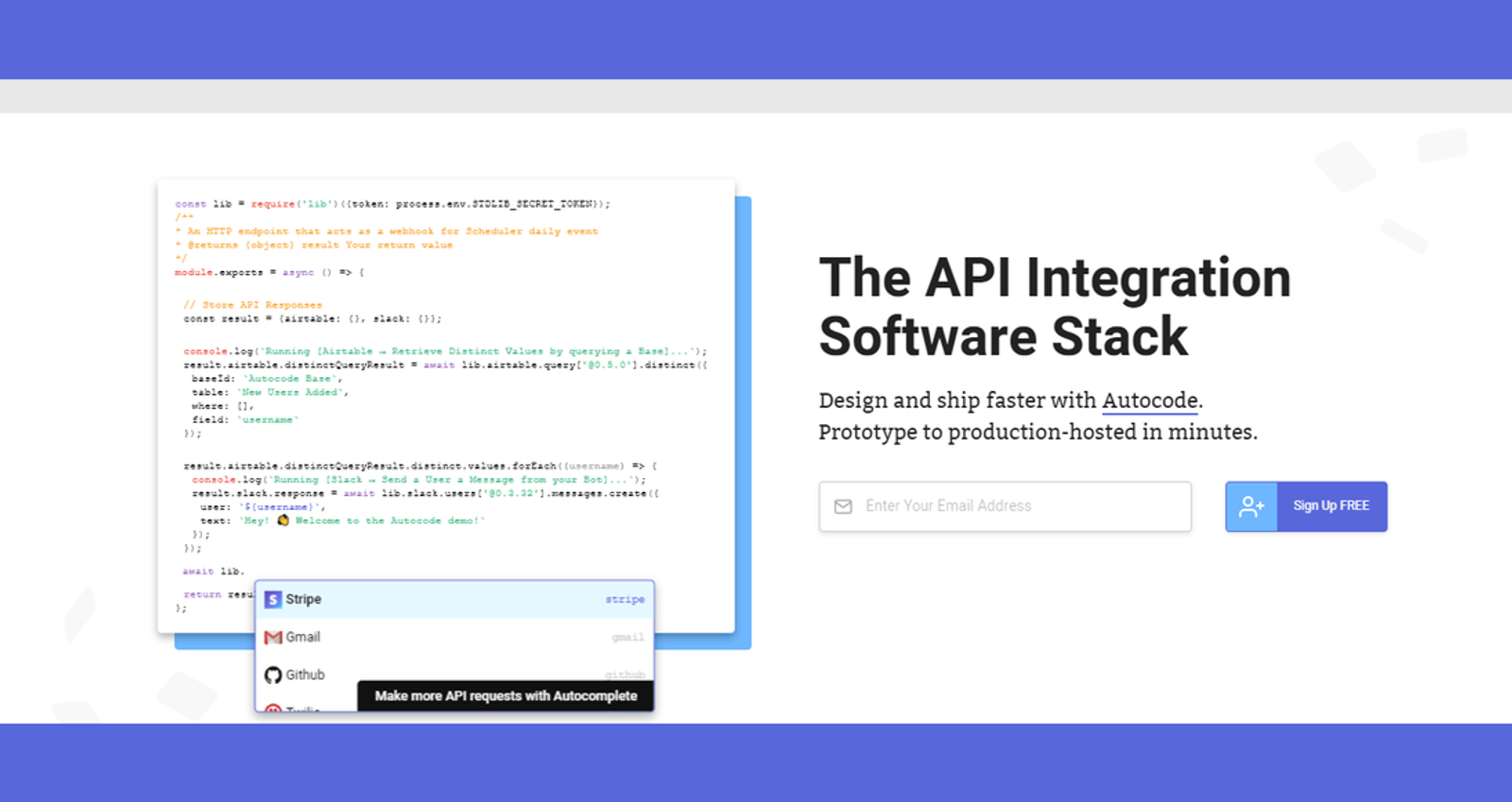Click the code line "baseId: 'Autocode Base'"
This screenshot has height=802, width=1512.
point(266,379)
